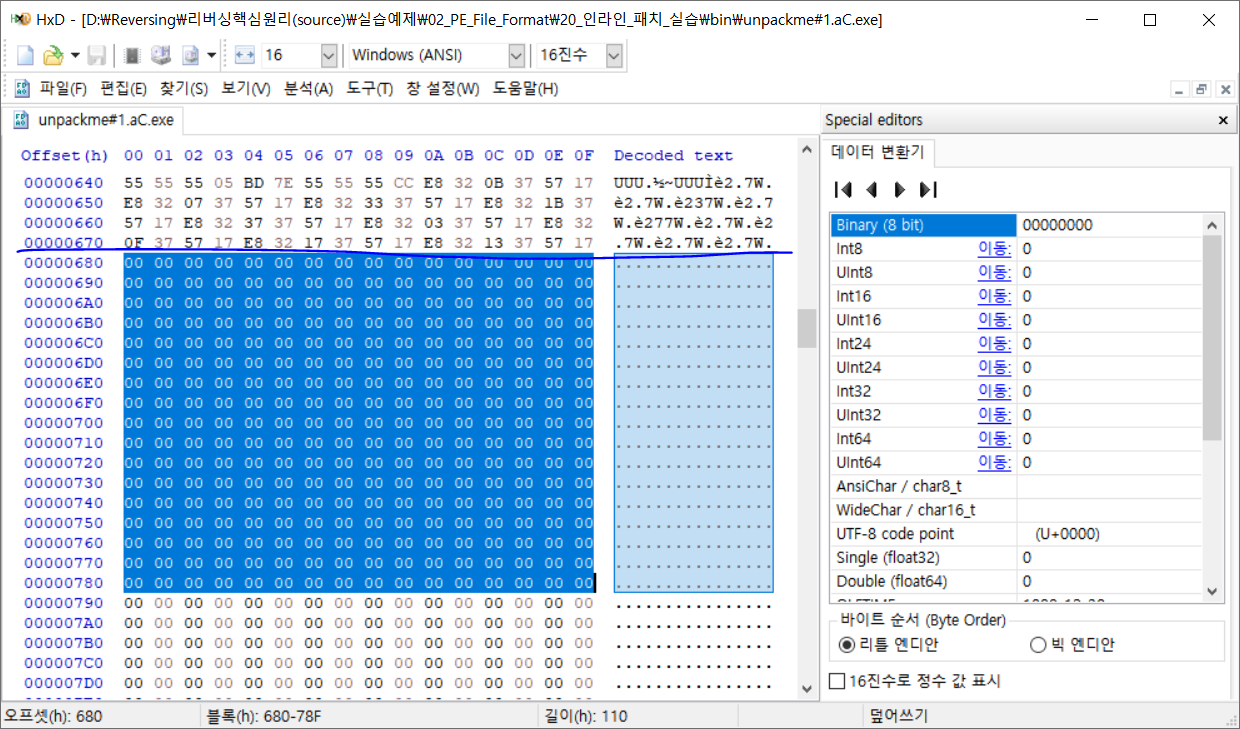Click the hex view scrollbar up arrow
The image size is (1240, 729).
click(x=806, y=149)
